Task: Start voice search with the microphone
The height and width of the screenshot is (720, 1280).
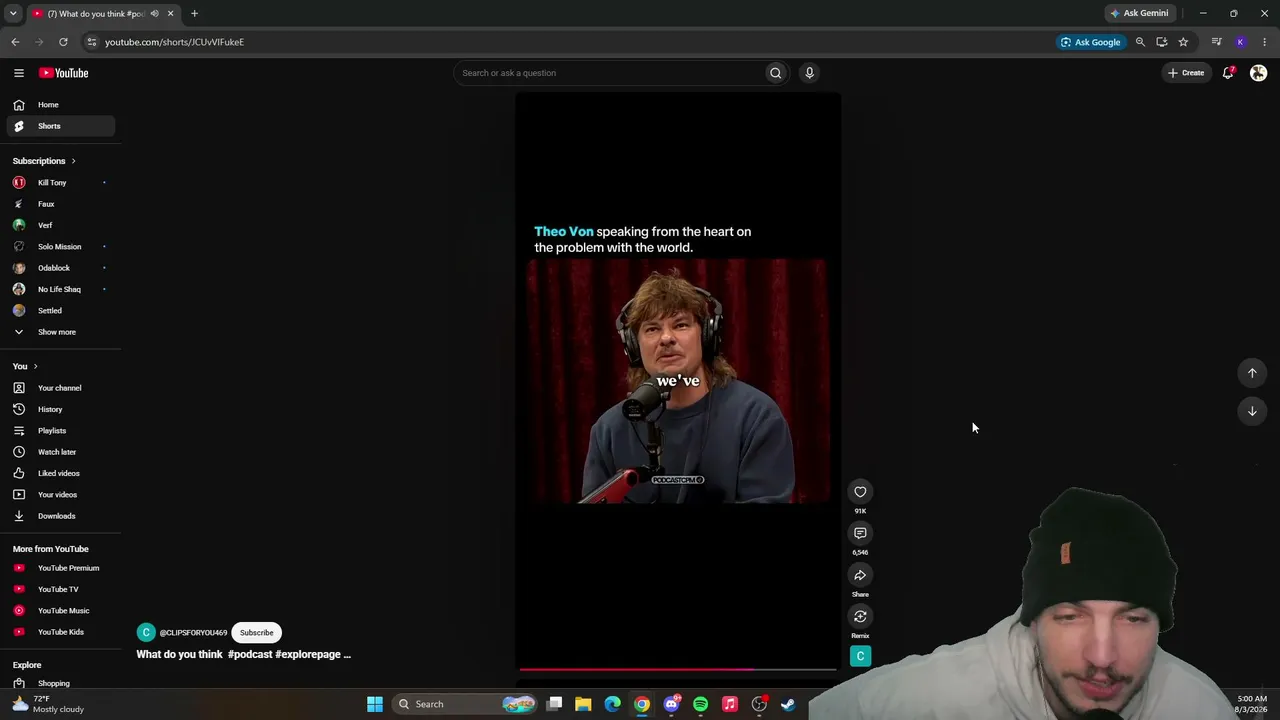Action: (x=809, y=73)
